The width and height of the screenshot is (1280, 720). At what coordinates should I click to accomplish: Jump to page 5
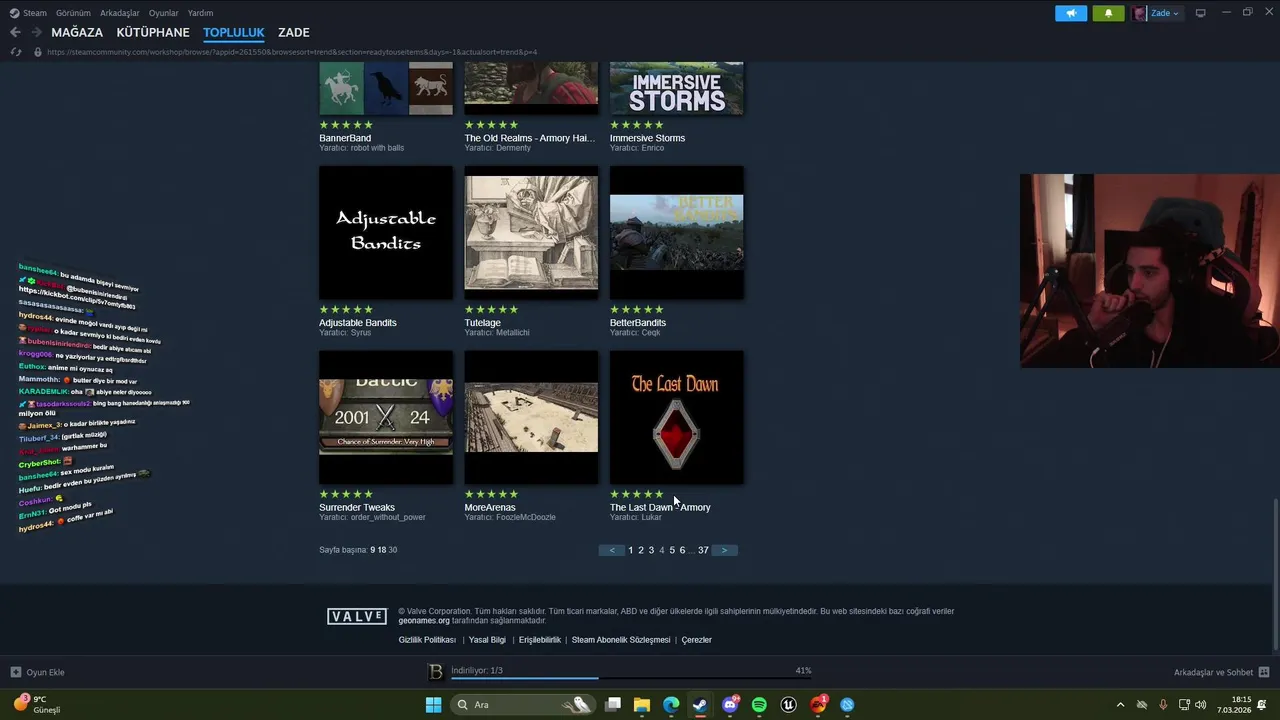coord(672,550)
